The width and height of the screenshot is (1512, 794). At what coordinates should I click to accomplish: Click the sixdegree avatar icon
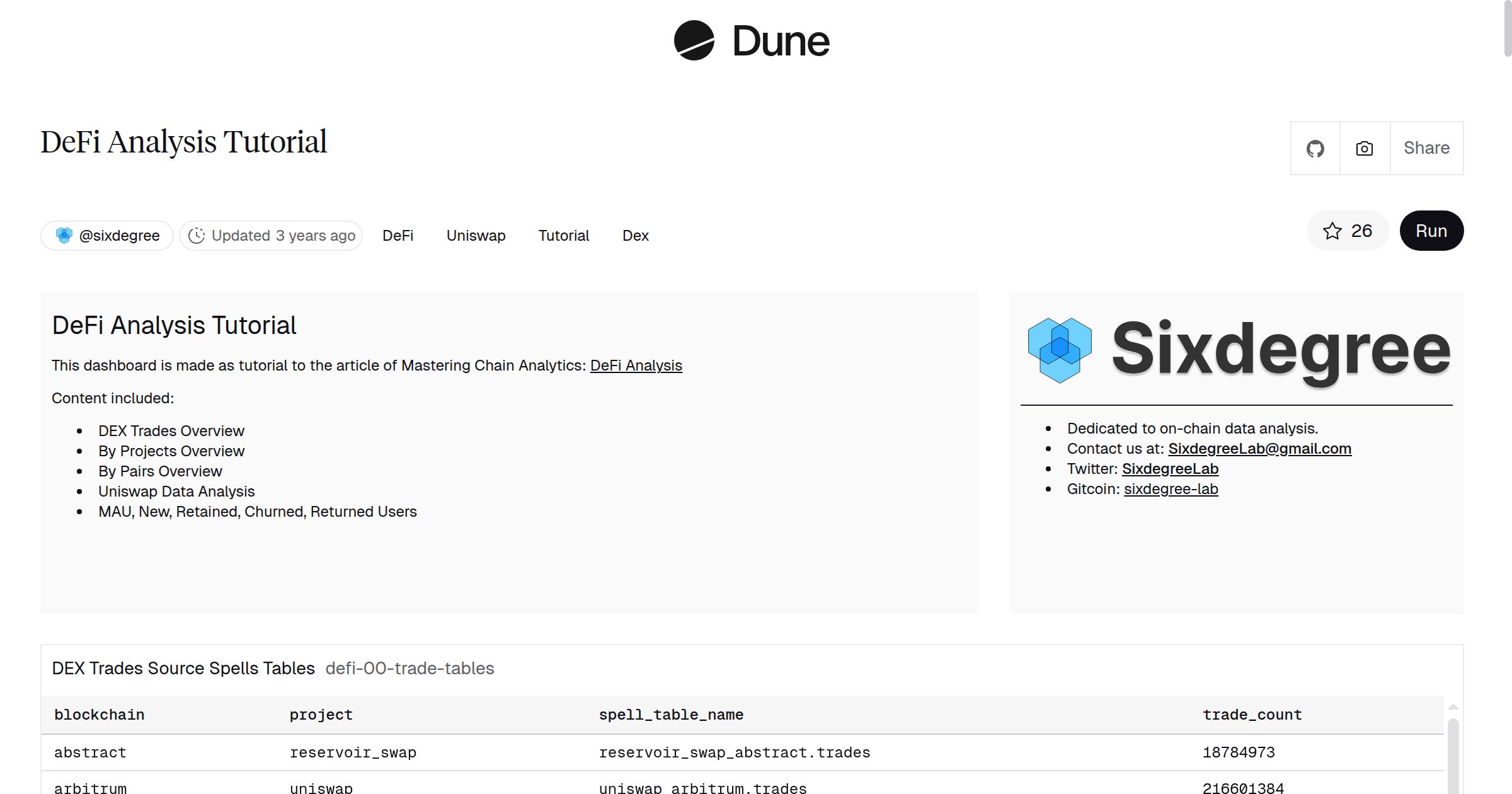pyautogui.click(x=64, y=236)
